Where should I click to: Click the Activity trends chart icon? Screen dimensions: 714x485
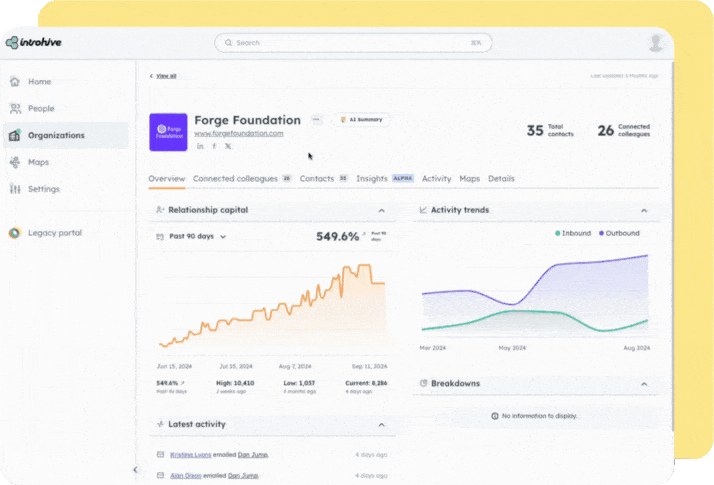(x=423, y=210)
